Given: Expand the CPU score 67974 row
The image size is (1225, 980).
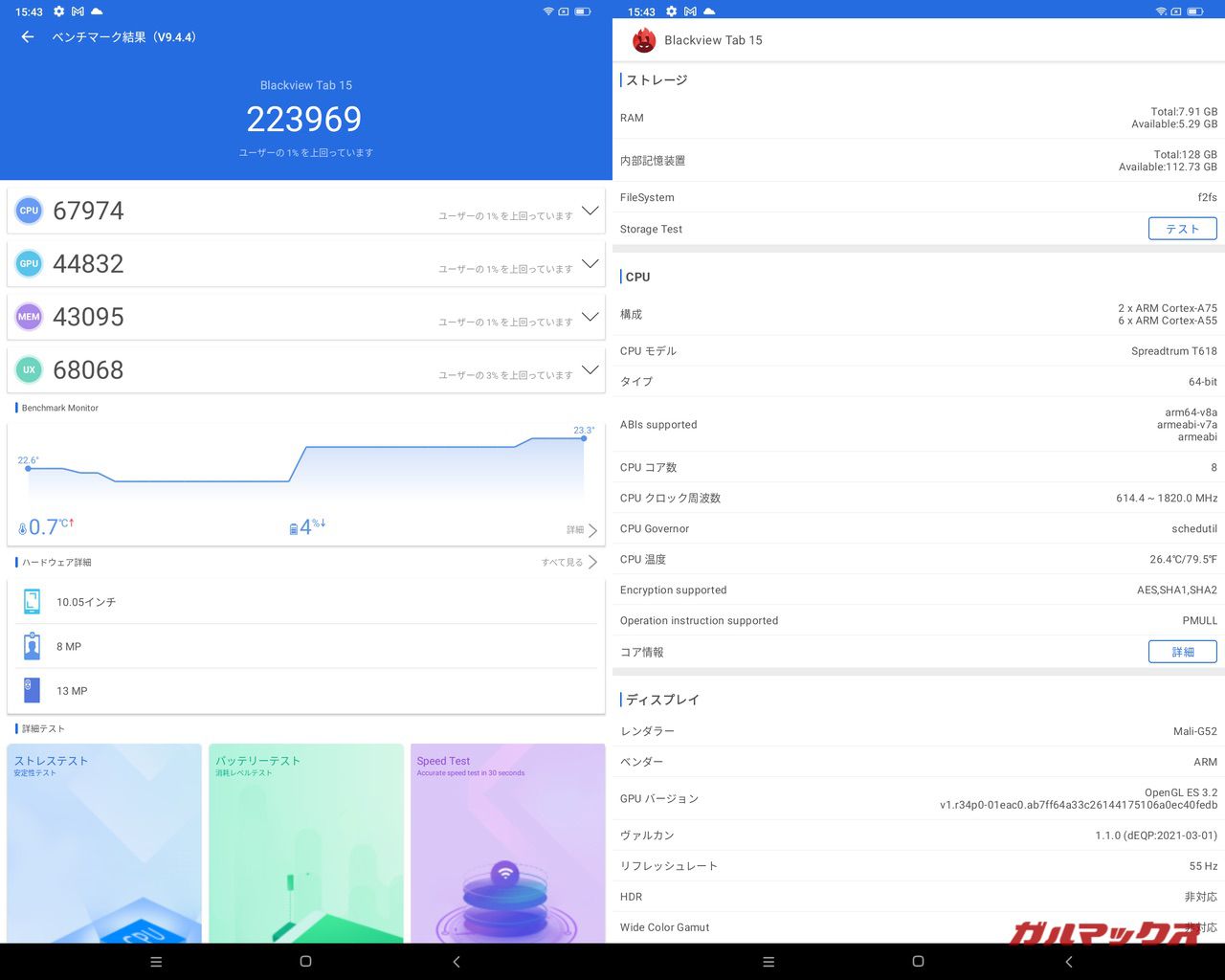Looking at the screenshot, I should click(590, 211).
